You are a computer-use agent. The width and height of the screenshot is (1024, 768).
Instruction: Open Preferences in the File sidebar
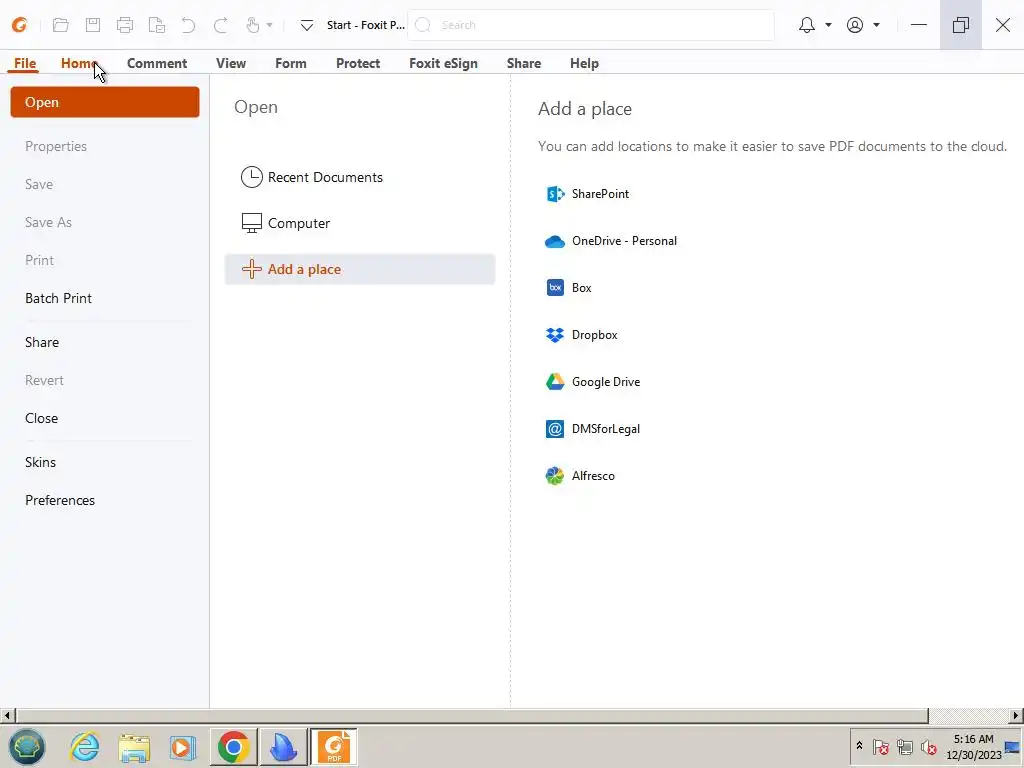(59, 500)
